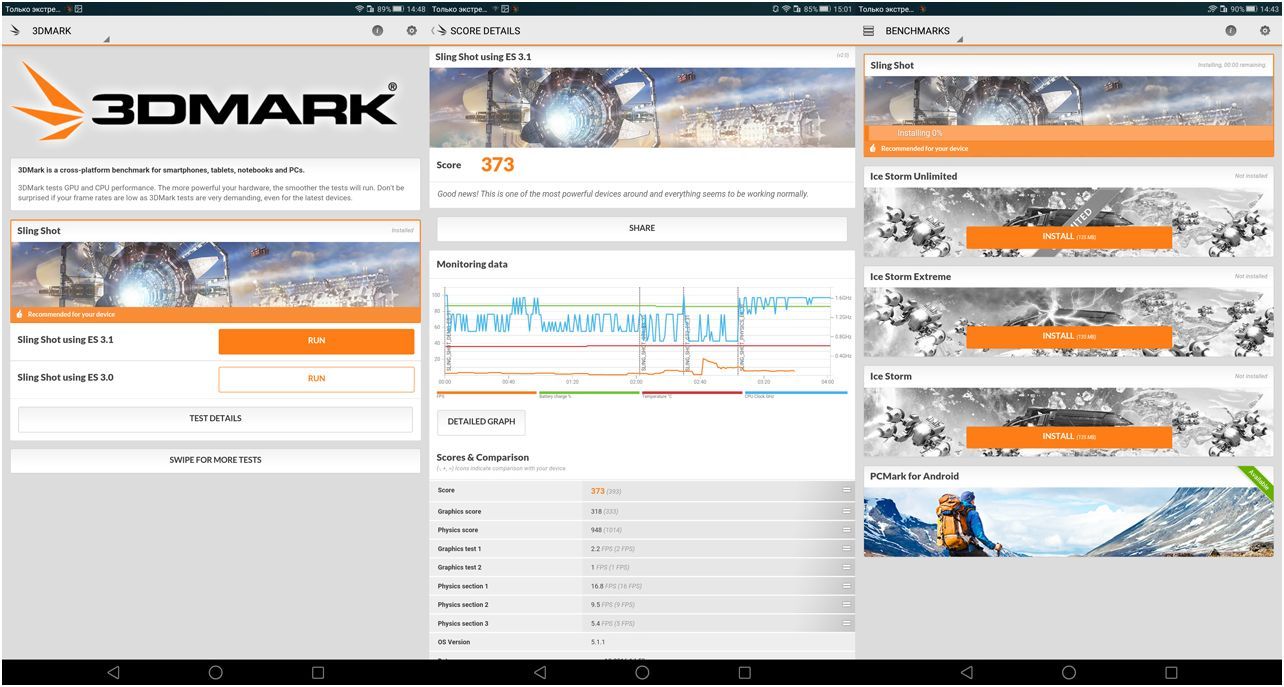Tap the info icon in the BENCHMARKS header

click(x=1230, y=31)
